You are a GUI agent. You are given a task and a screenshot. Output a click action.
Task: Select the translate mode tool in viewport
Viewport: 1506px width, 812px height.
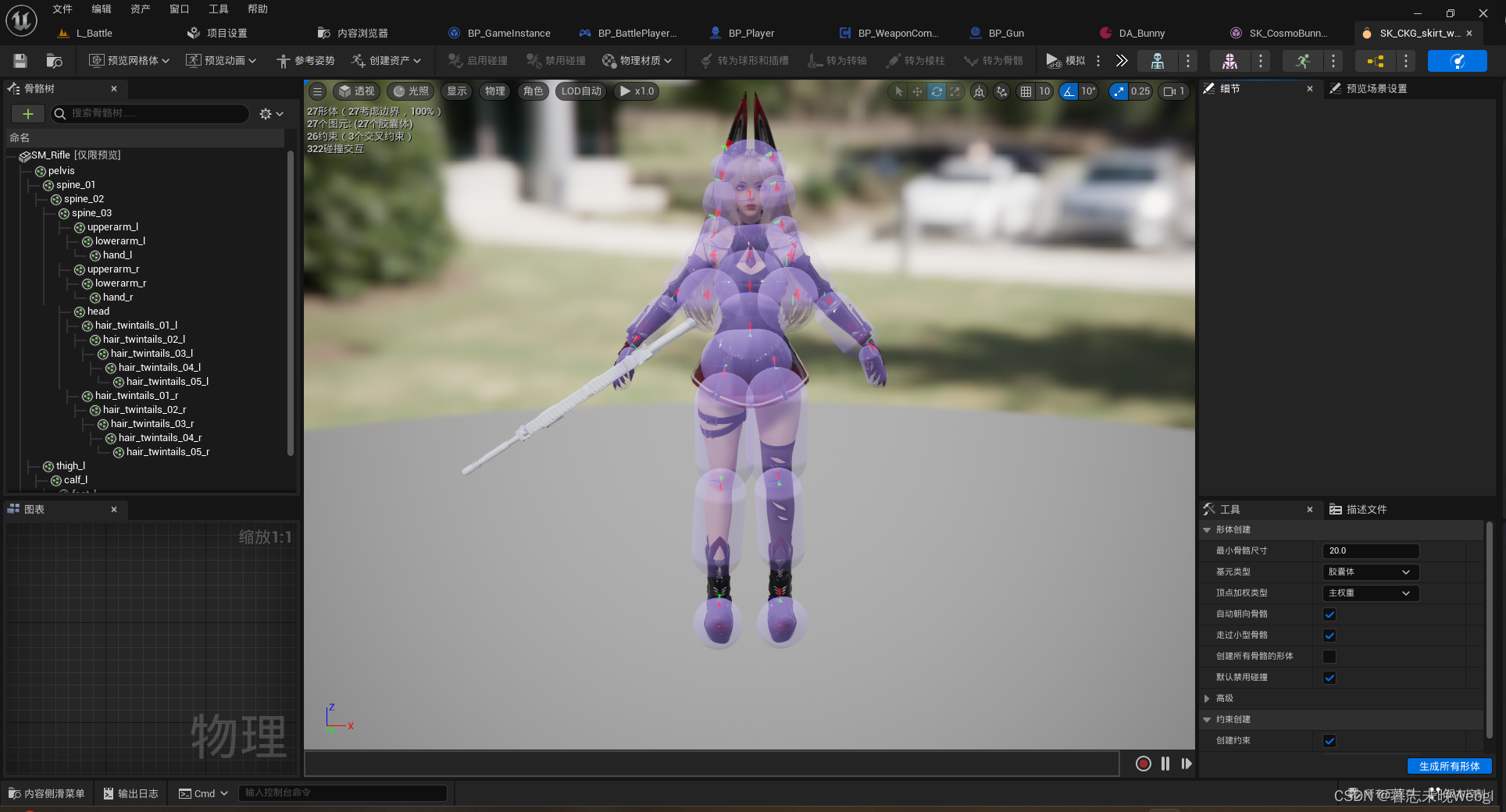[x=917, y=91]
